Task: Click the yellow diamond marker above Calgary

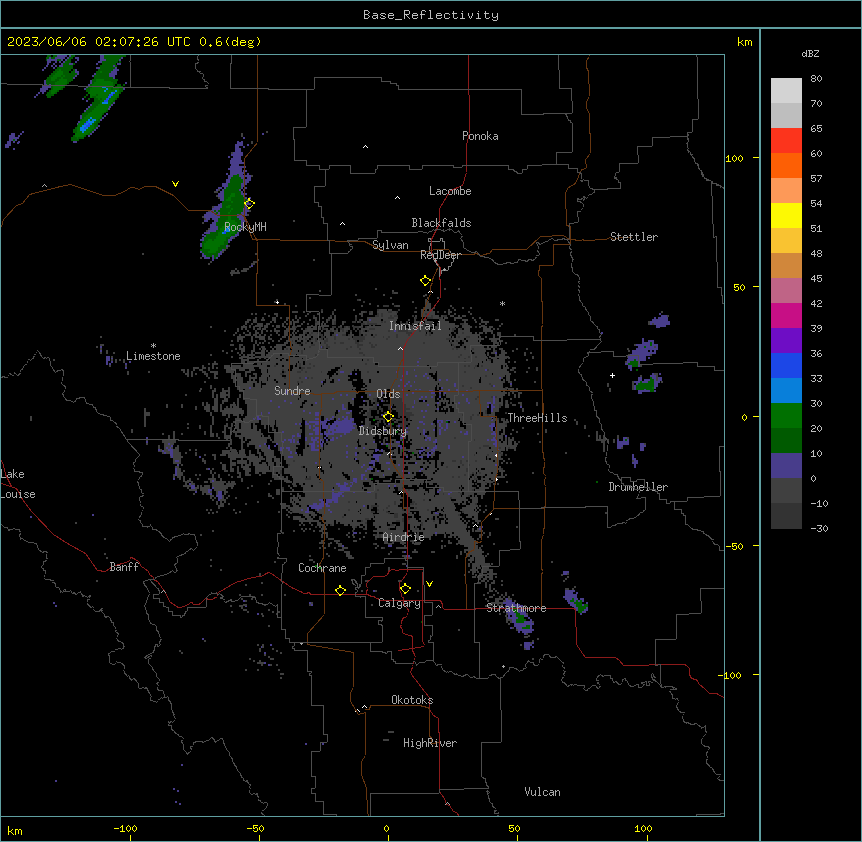Action: click(405, 589)
